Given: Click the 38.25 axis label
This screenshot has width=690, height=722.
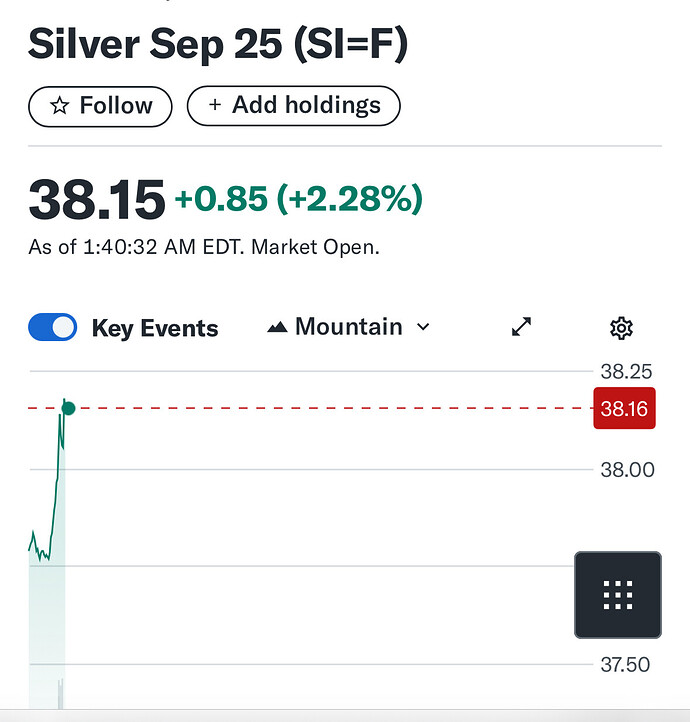Looking at the screenshot, I should (x=626, y=372).
